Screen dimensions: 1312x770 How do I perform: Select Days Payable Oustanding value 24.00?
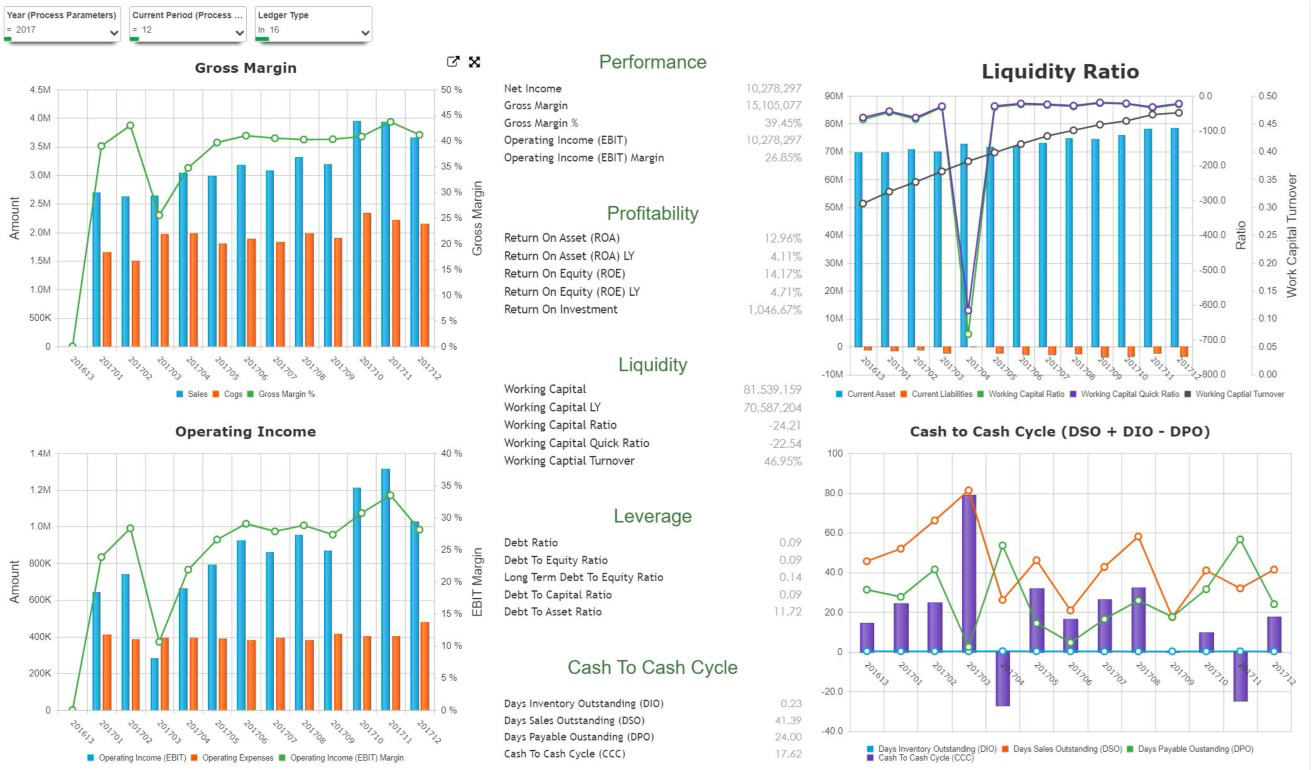pos(789,737)
